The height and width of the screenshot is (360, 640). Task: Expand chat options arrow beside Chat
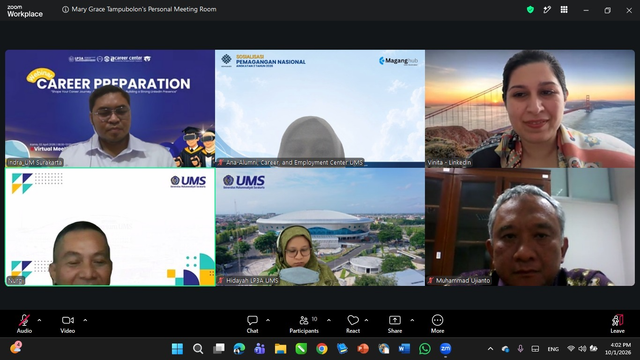[x=268, y=320]
